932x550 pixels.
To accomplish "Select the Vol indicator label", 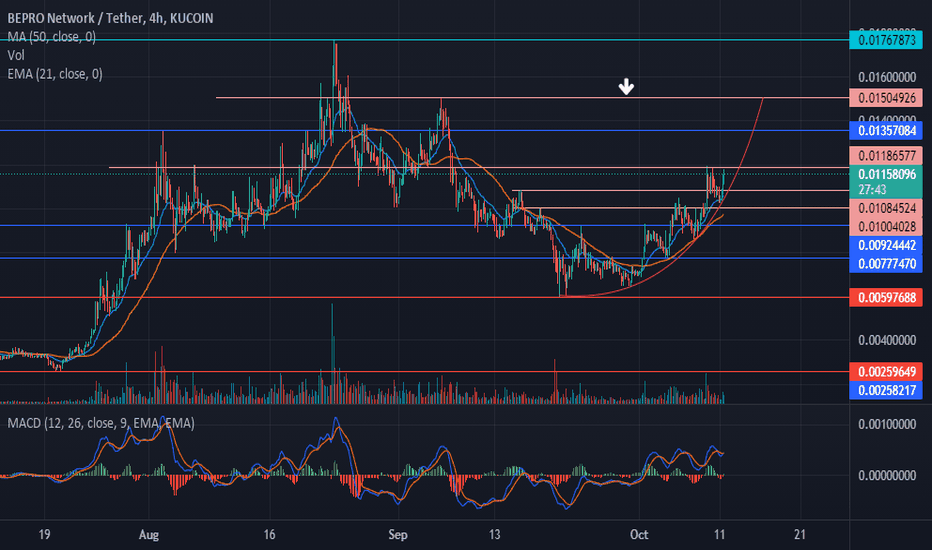I will [x=16, y=55].
